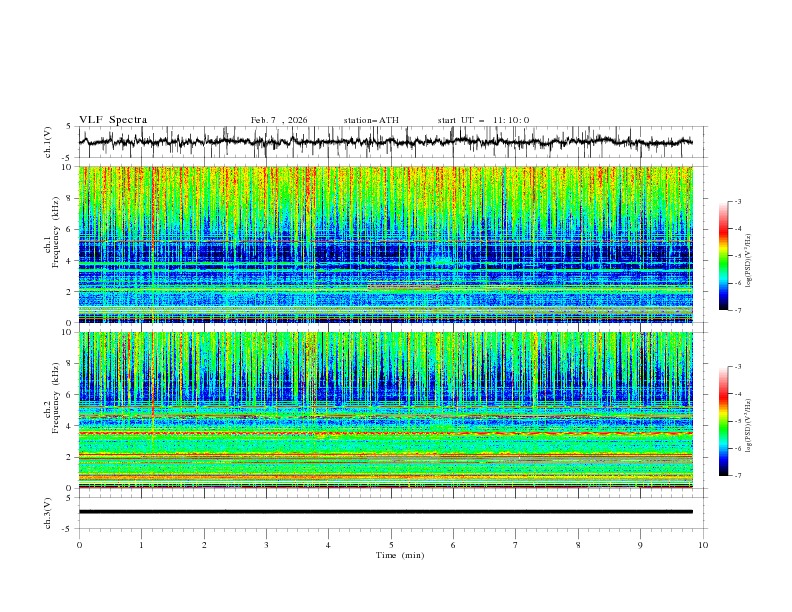Click the 'ch.1(V)' waveform axis label
The width and height of the screenshot is (792, 612).
48,142
